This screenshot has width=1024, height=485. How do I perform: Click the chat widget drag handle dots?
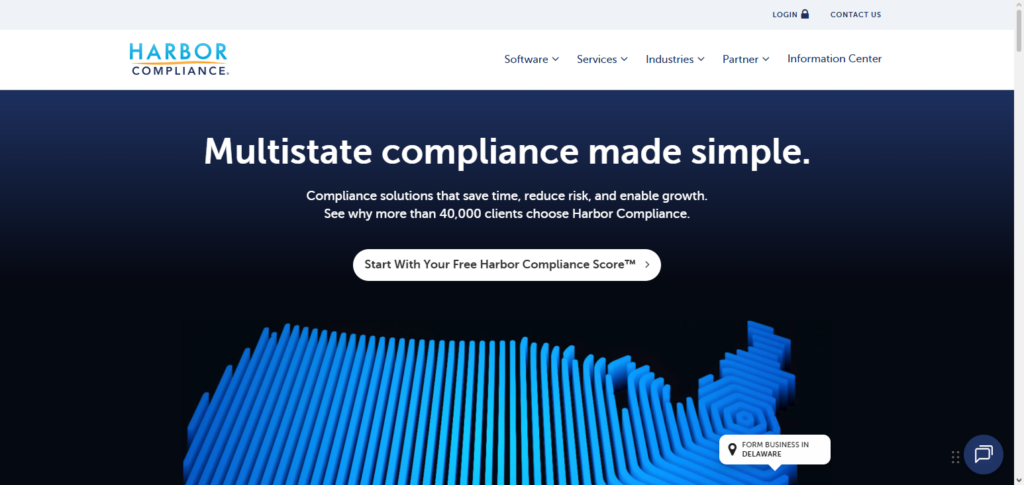click(955, 457)
